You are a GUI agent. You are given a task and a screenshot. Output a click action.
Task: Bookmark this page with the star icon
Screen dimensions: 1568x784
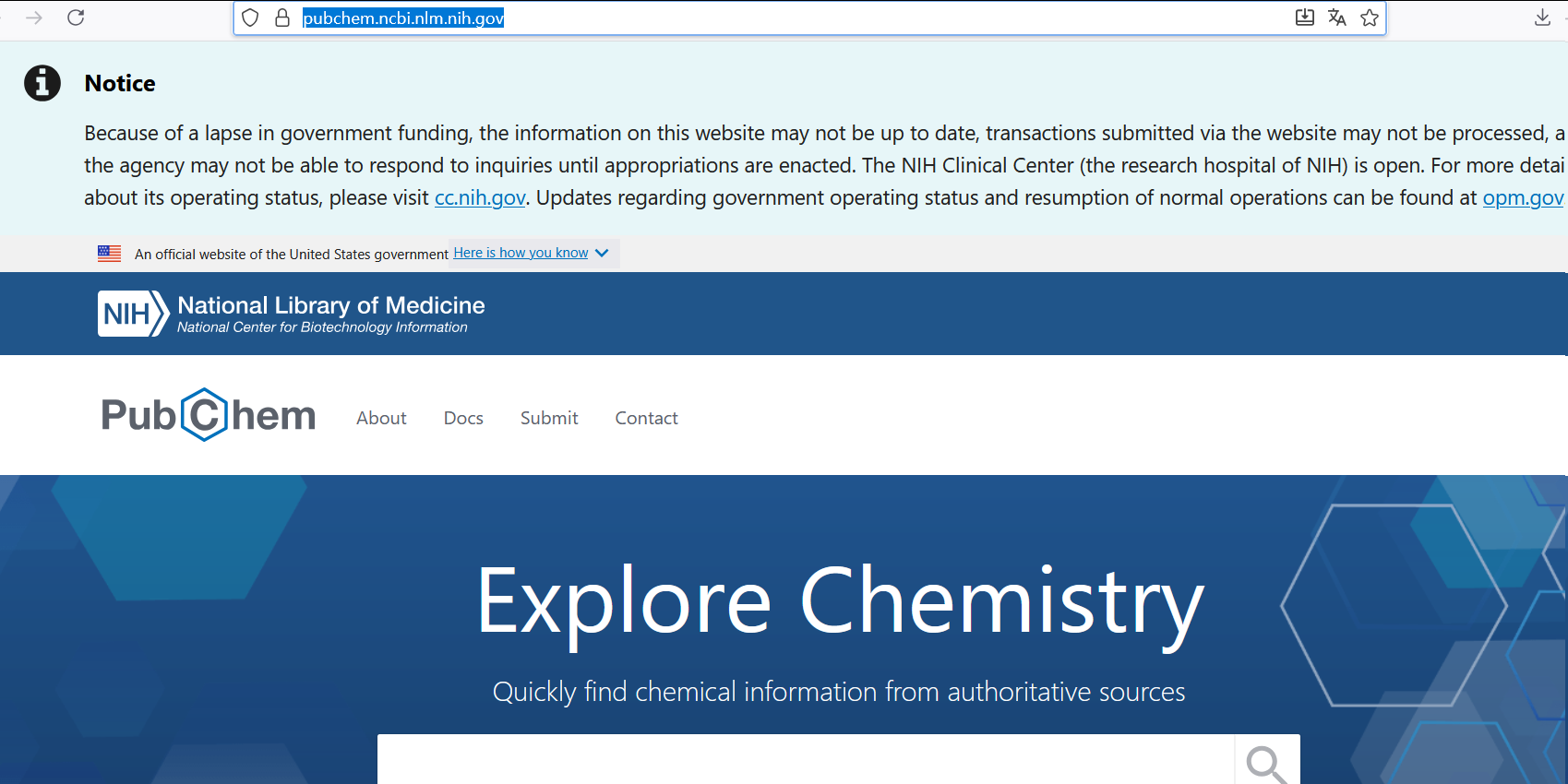click(x=1370, y=18)
